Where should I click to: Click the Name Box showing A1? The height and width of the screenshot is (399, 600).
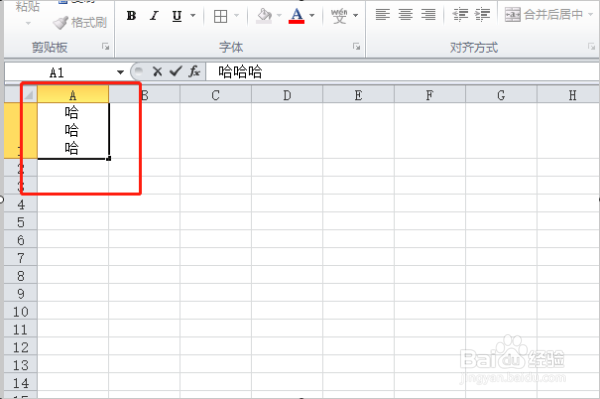tap(57, 72)
